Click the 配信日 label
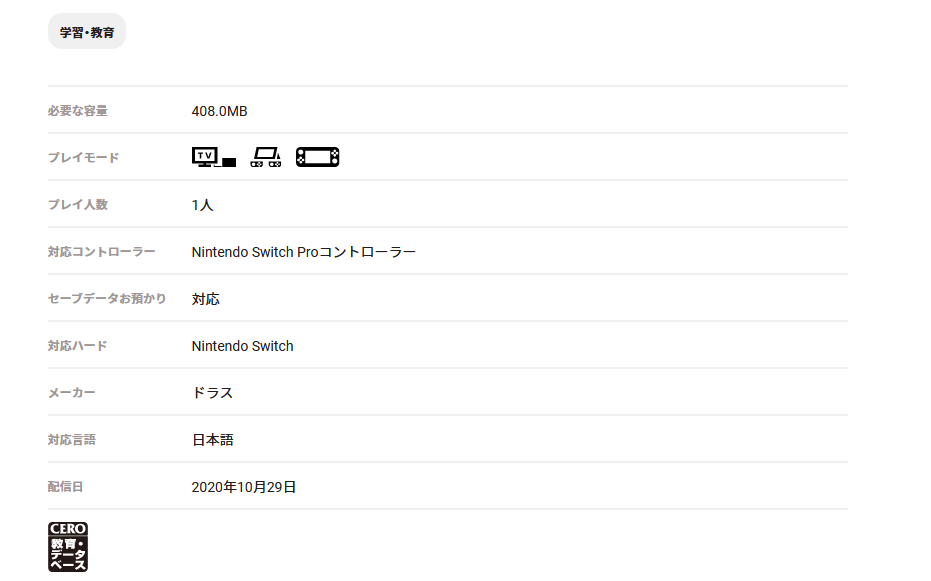This screenshot has height=581, width=931. click(65, 487)
